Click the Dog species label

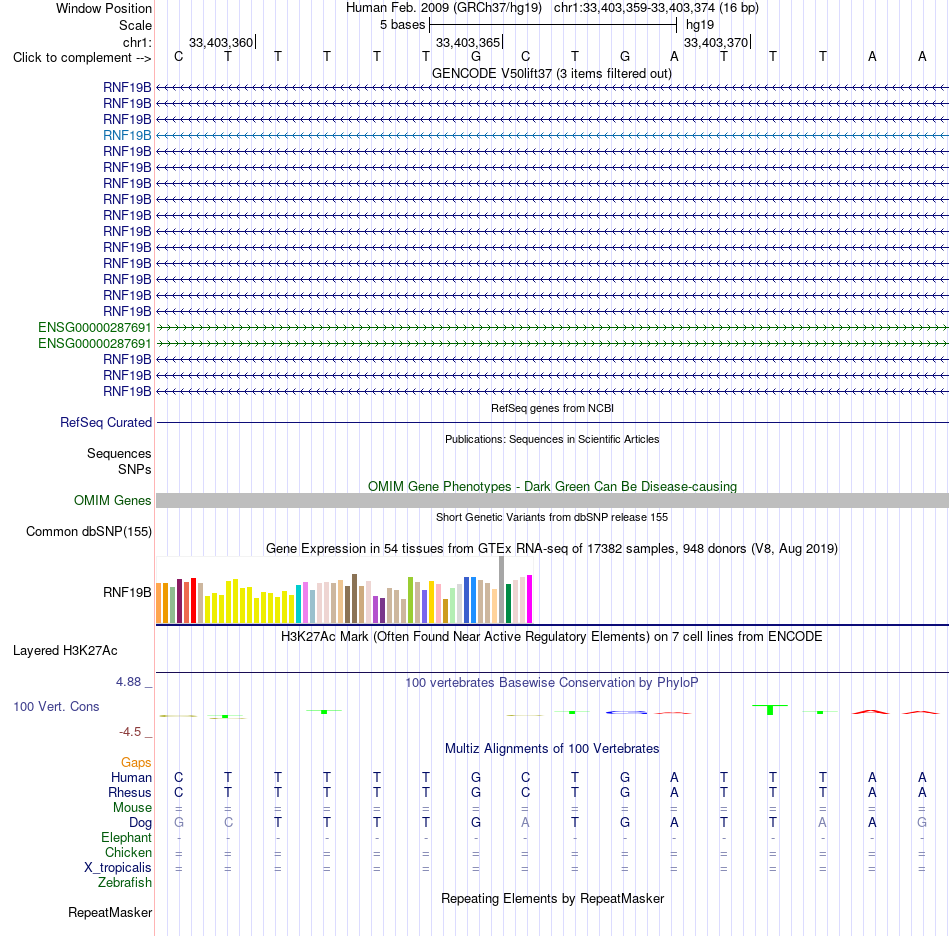coord(141,823)
